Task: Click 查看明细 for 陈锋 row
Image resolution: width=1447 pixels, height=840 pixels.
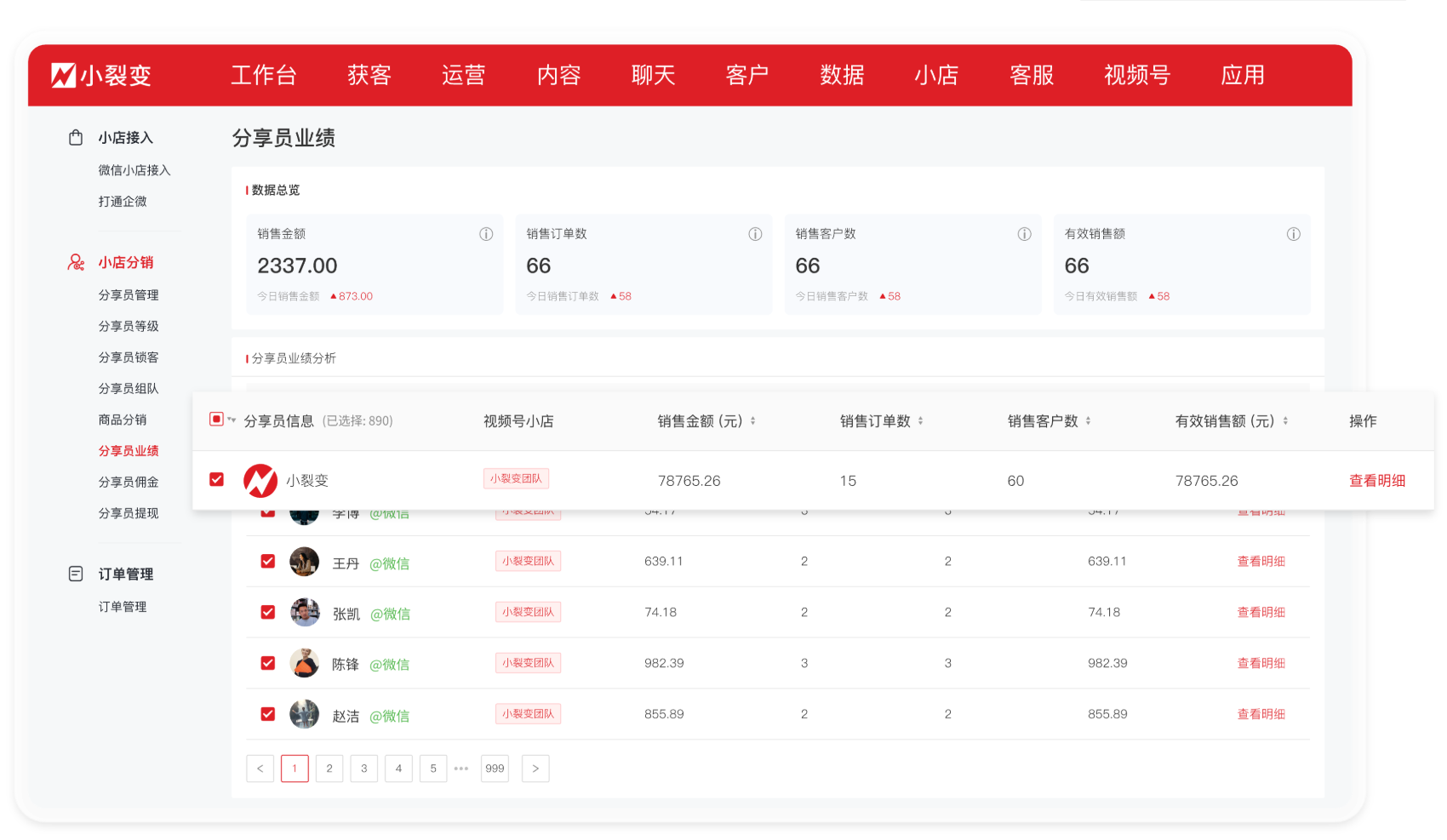Action: [x=1261, y=664]
